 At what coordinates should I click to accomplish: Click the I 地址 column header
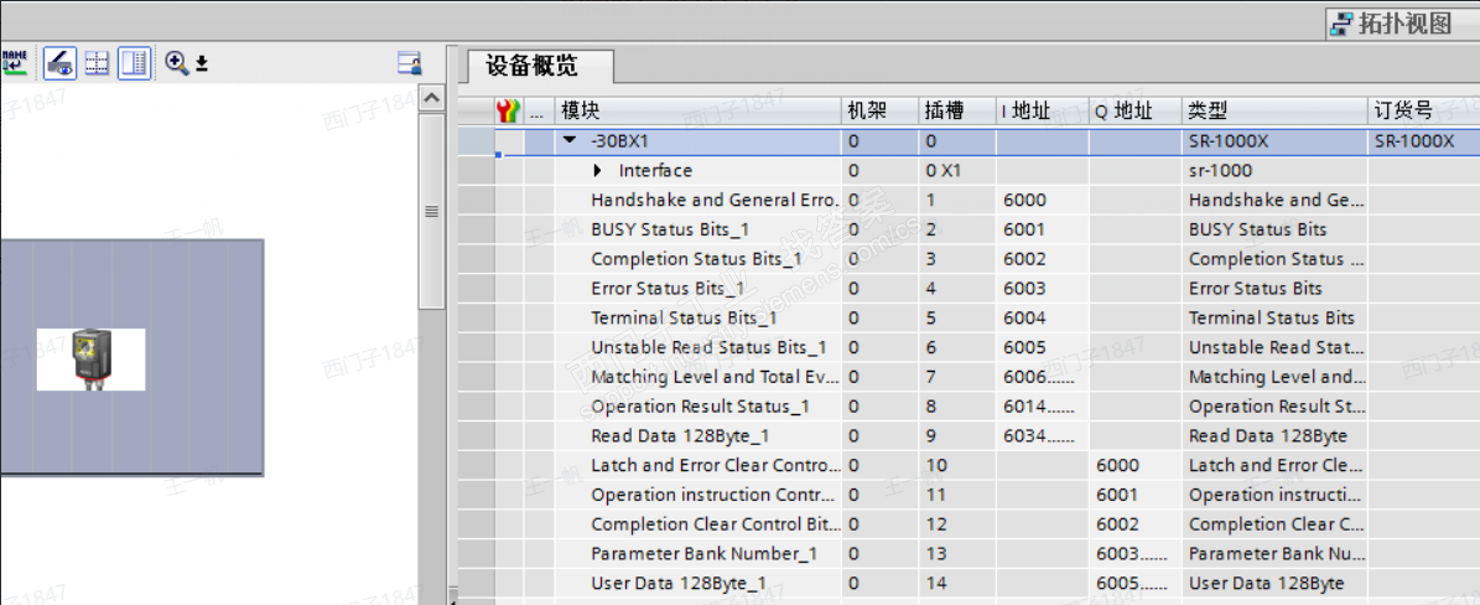(x=1042, y=111)
